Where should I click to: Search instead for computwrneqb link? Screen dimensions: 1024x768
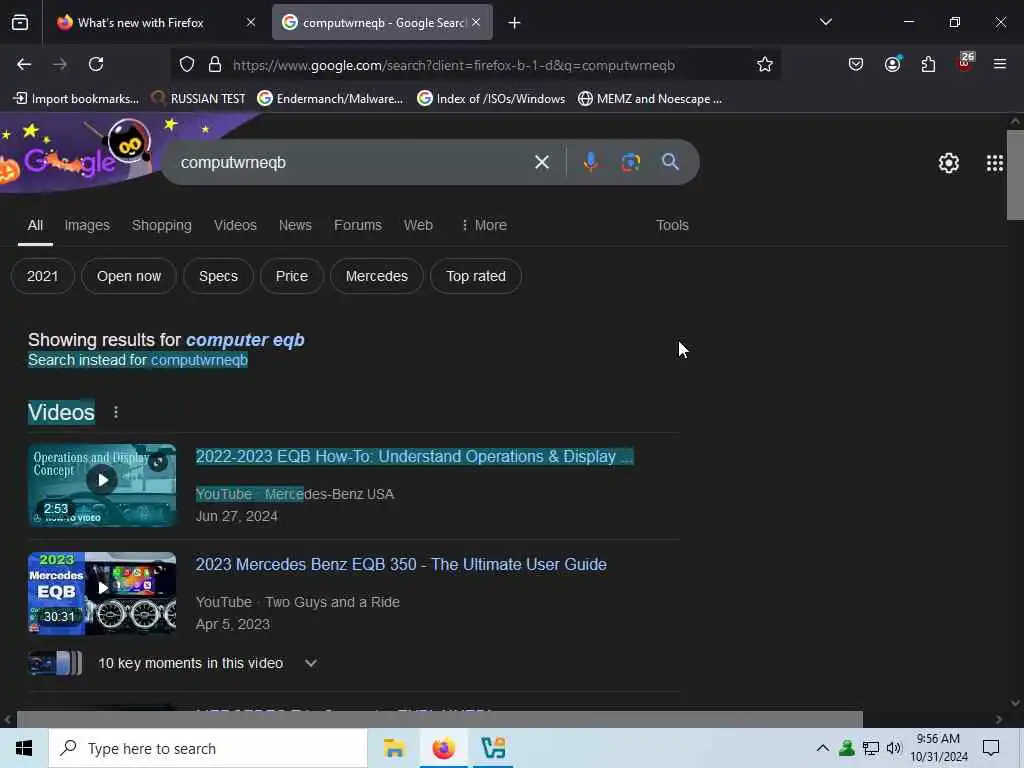(x=199, y=360)
